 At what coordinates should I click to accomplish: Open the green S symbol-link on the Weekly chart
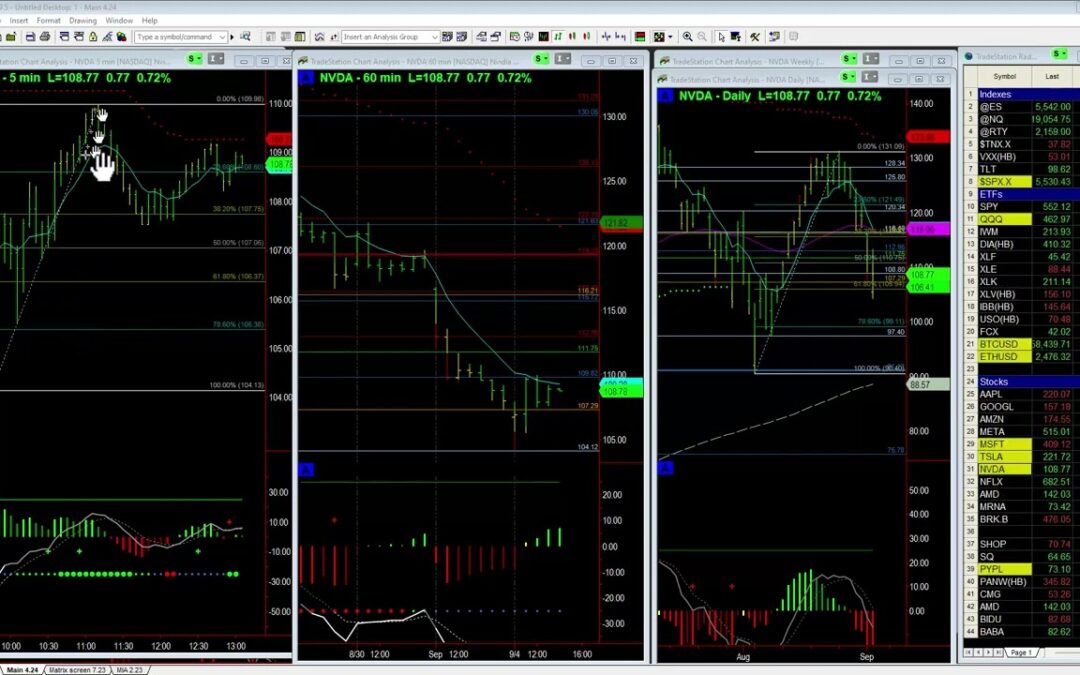tap(849, 59)
